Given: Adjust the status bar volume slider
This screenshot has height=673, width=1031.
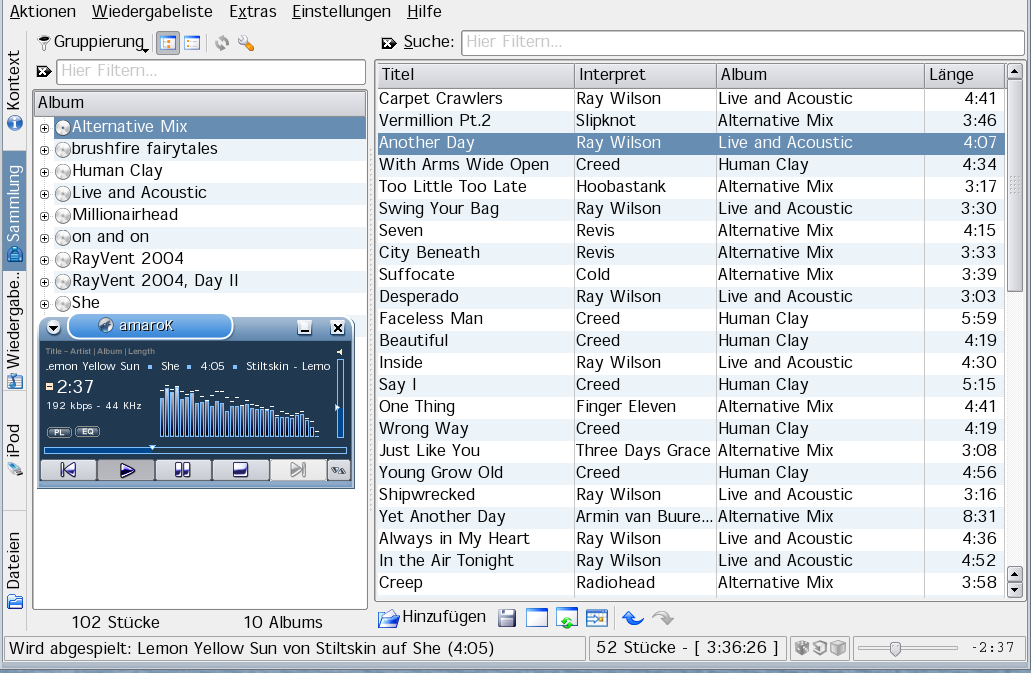Looking at the screenshot, I should [x=907, y=649].
